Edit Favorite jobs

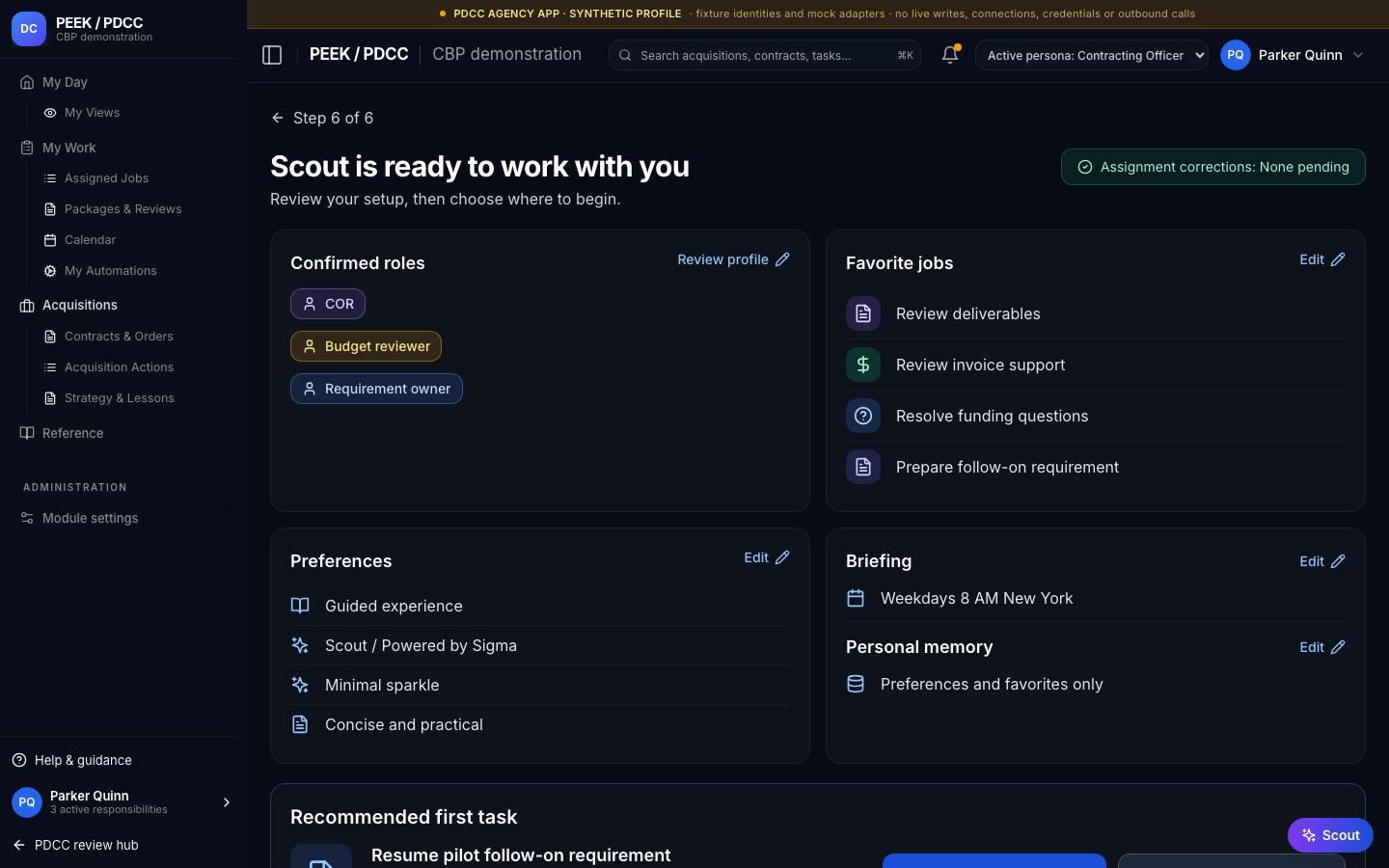(1321, 259)
